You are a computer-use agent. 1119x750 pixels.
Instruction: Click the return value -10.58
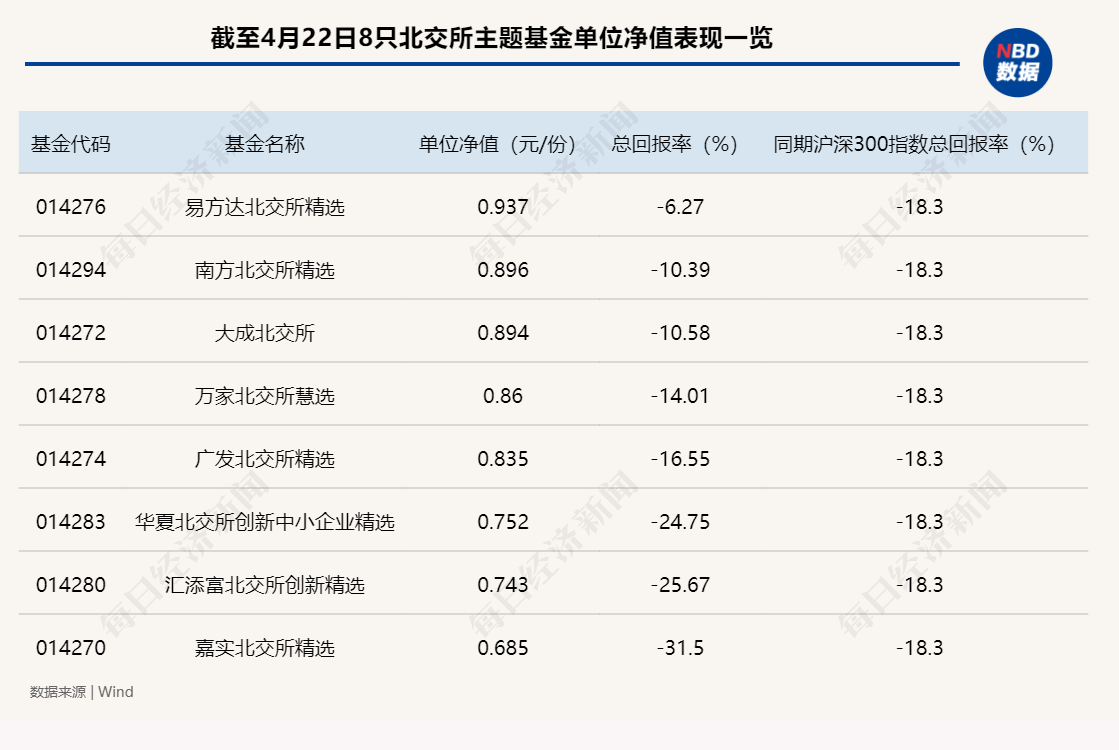[x=680, y=333]
